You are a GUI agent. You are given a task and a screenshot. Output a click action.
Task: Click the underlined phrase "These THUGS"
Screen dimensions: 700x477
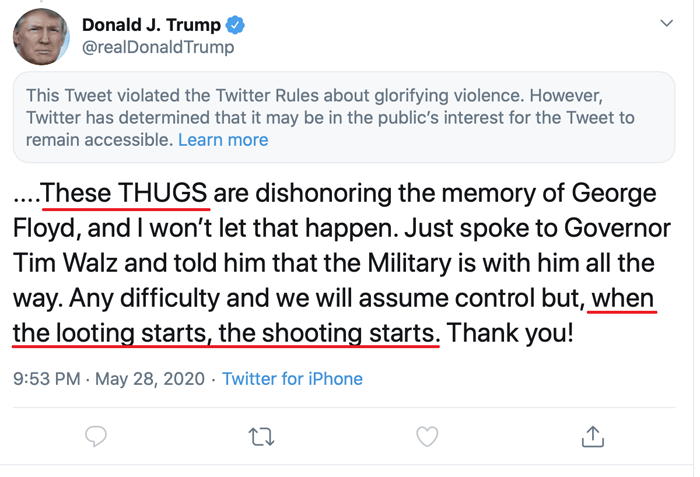point(126,192)
